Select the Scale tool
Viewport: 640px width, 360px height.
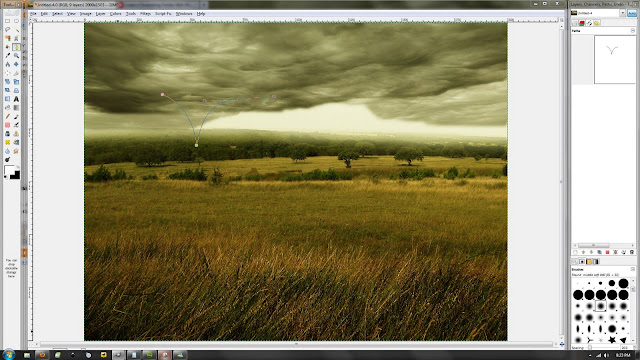(16, 82)
